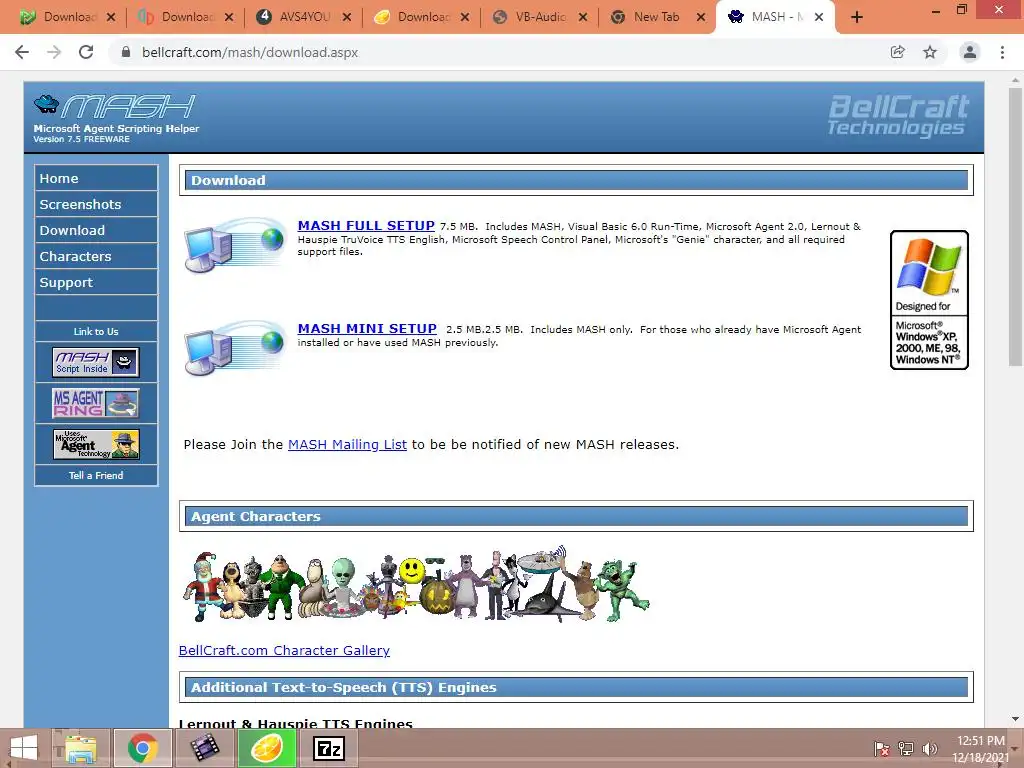Click the orange citrus app in the taskbar
1024x768 pixels.
click(x=266, y=748)
